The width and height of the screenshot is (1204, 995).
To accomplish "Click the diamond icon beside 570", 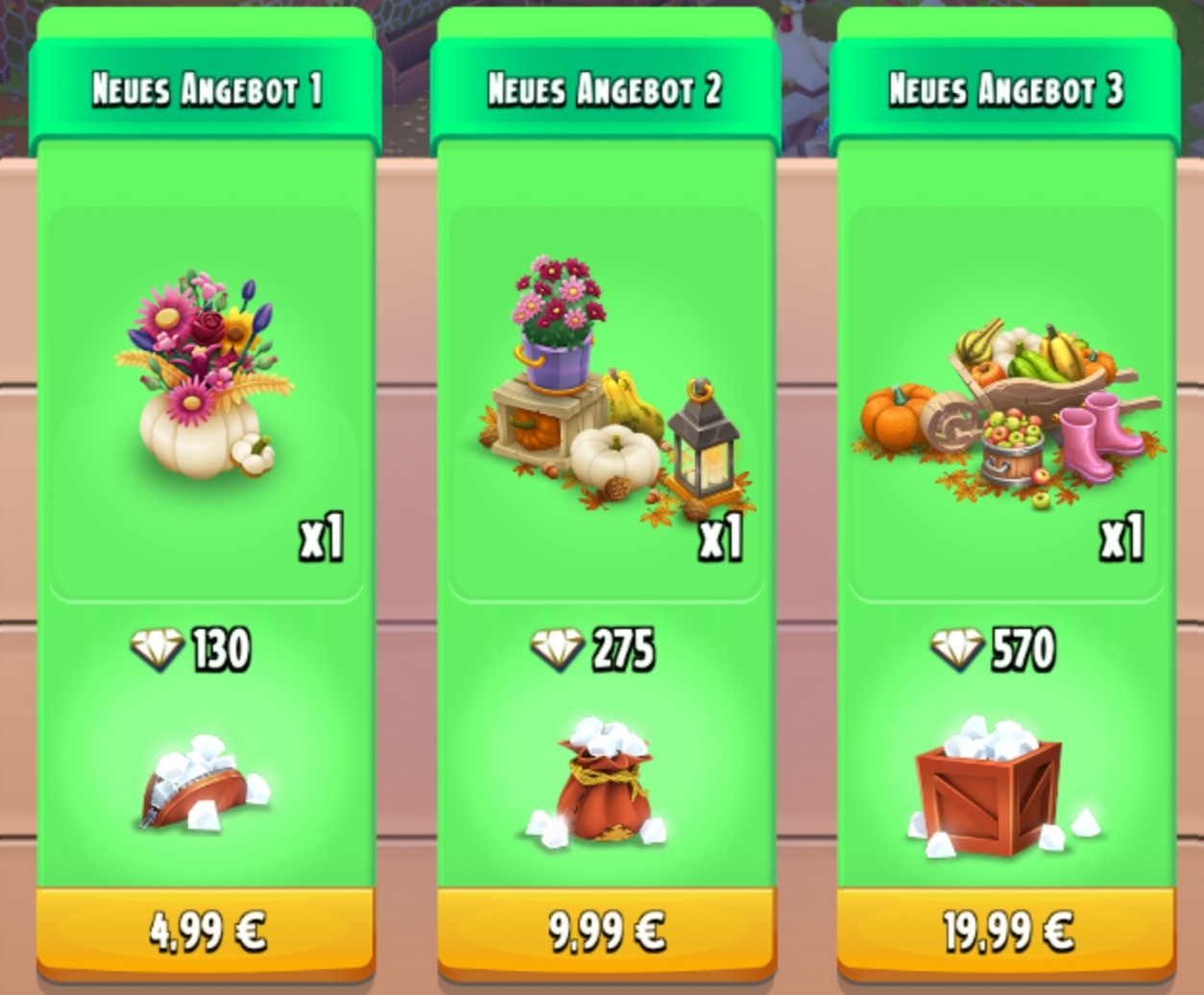I will pyautogui.click(x=957, y=649).
